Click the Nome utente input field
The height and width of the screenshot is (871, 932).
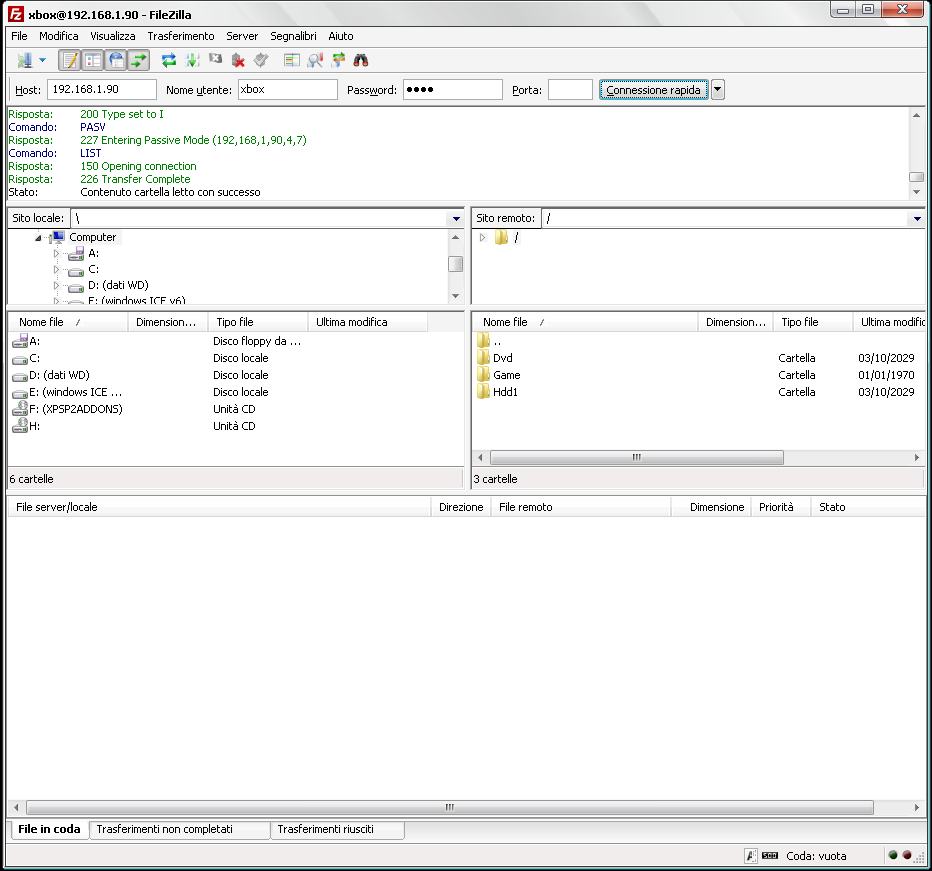click(288, 90)
